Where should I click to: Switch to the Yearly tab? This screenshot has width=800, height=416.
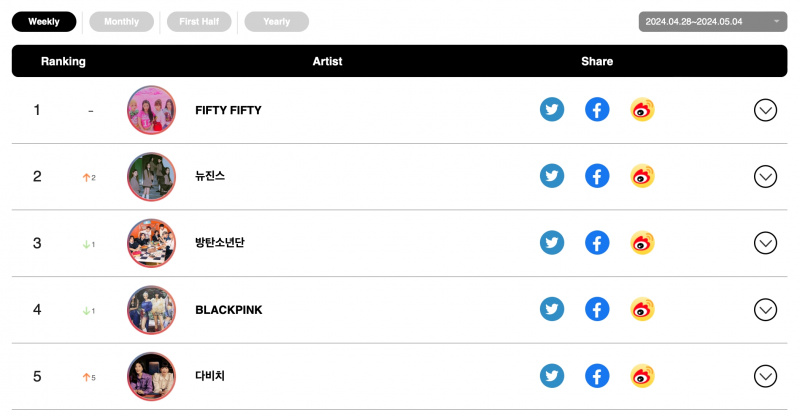pos(277,21)
